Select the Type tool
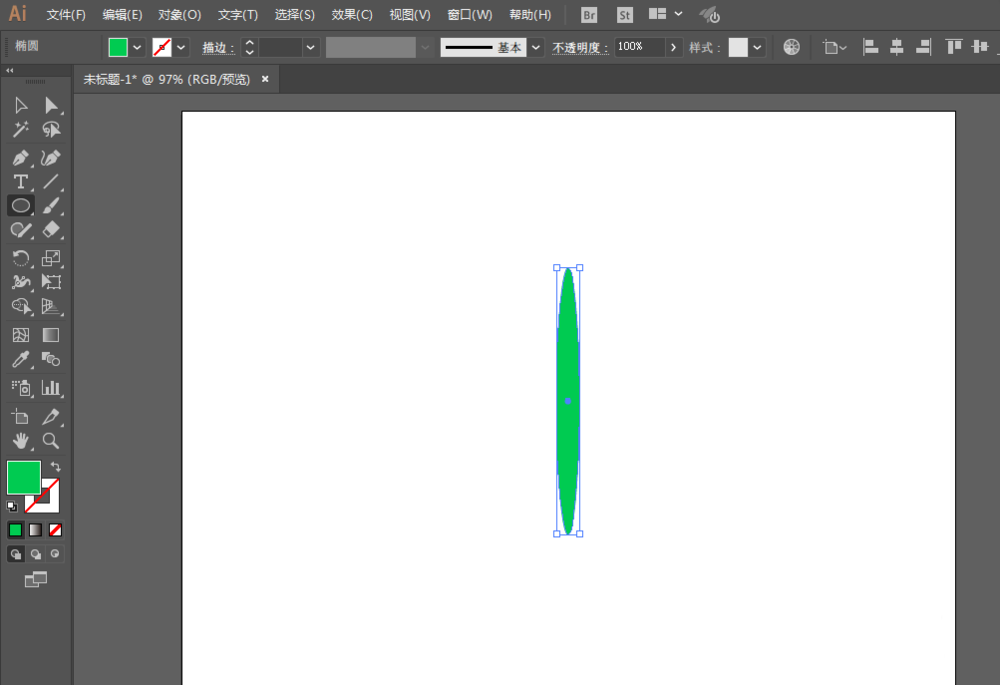Screen dimensions: 1000x685 tap(20, 182)
